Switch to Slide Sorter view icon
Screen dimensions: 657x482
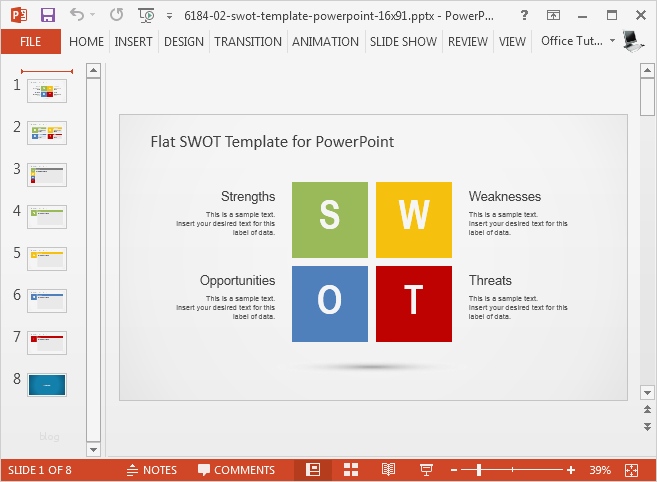(x=351, y=470)
